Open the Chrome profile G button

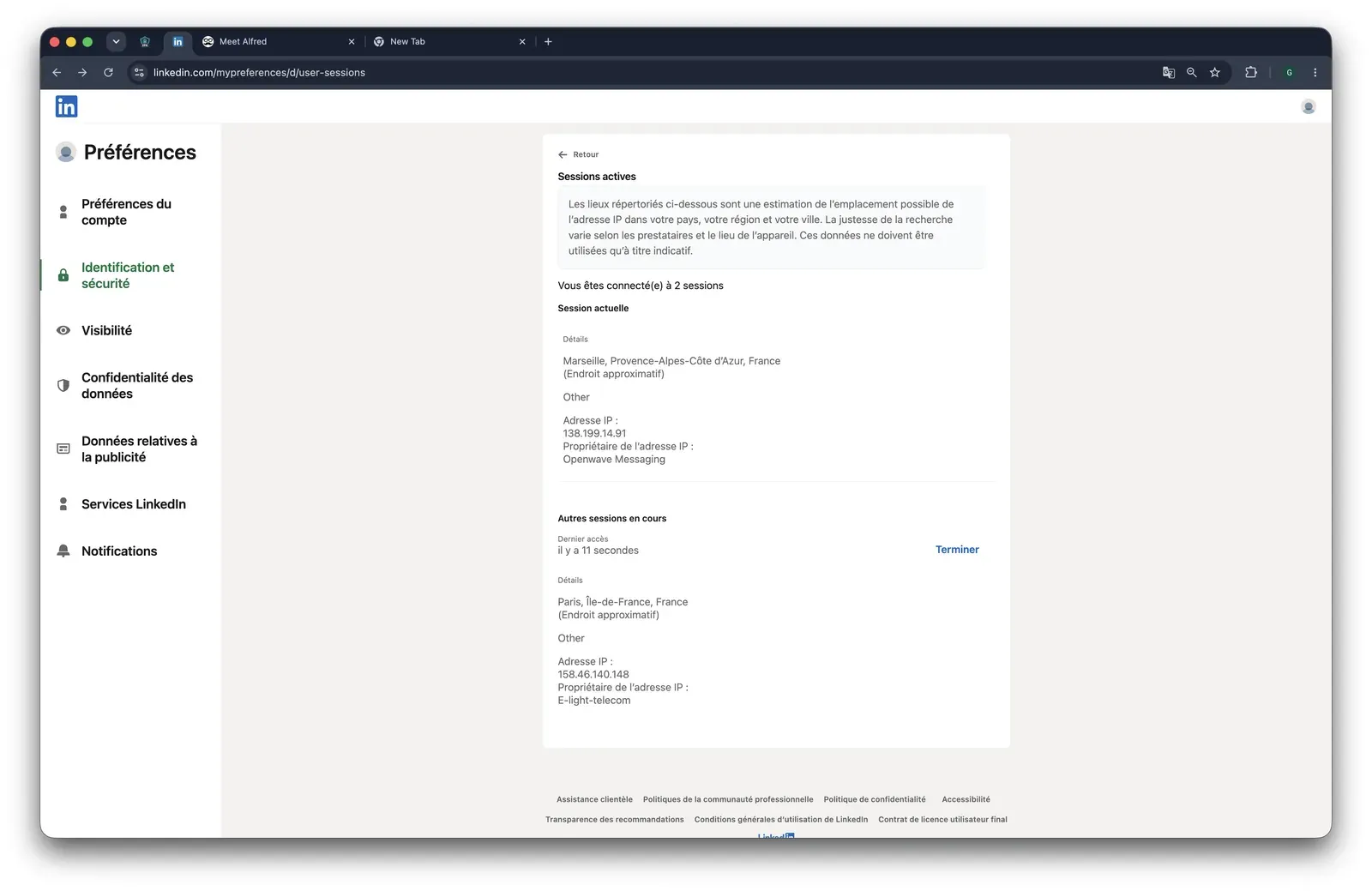pos(1289,73)
